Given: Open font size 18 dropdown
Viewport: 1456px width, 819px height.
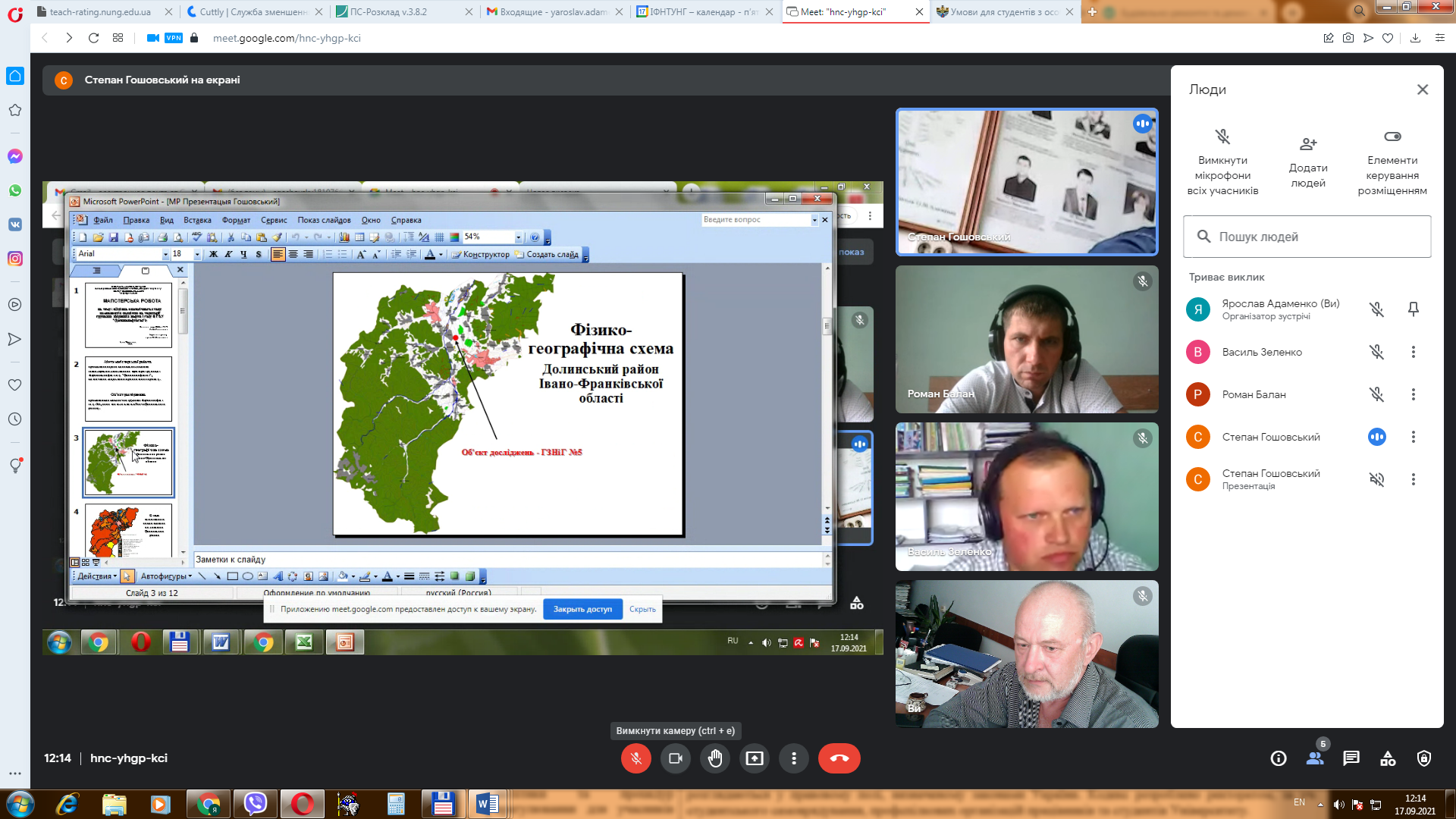Looking at the screenshot, I should pos(196,254).
